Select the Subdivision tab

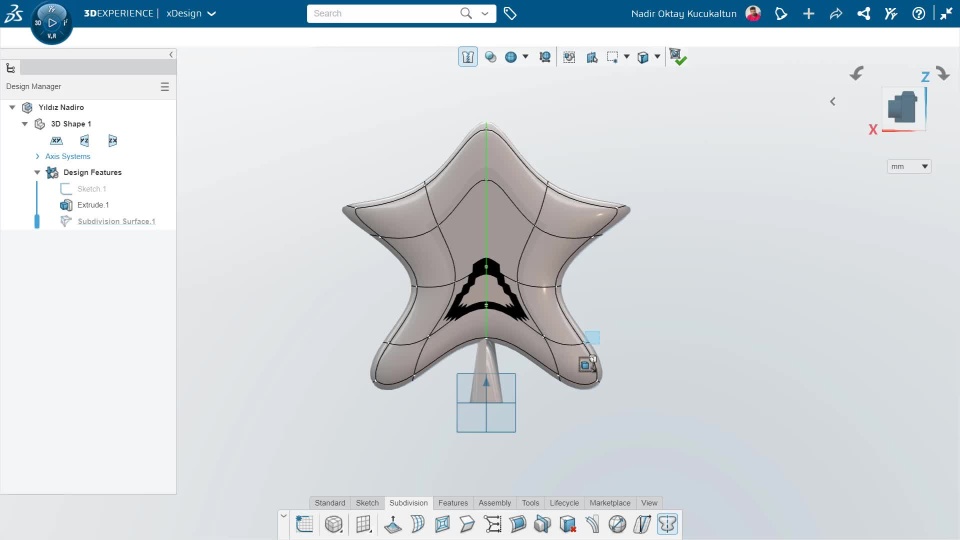[x=408, y=503]
